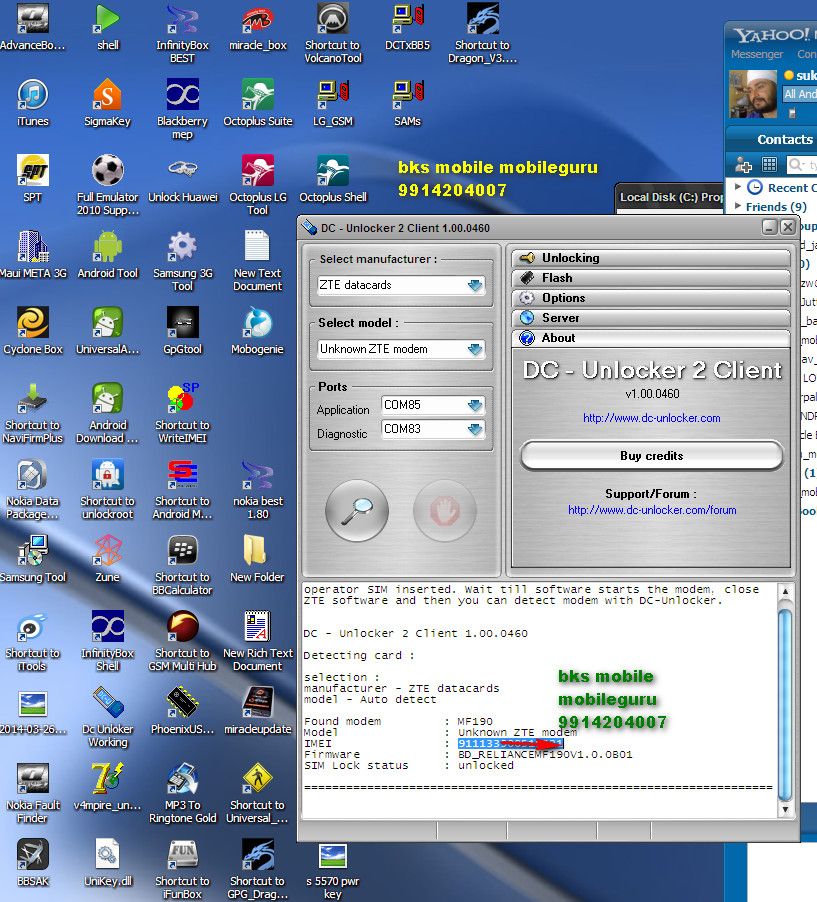
Task: Select the Zune desktop icon
Action: [108, 559]
